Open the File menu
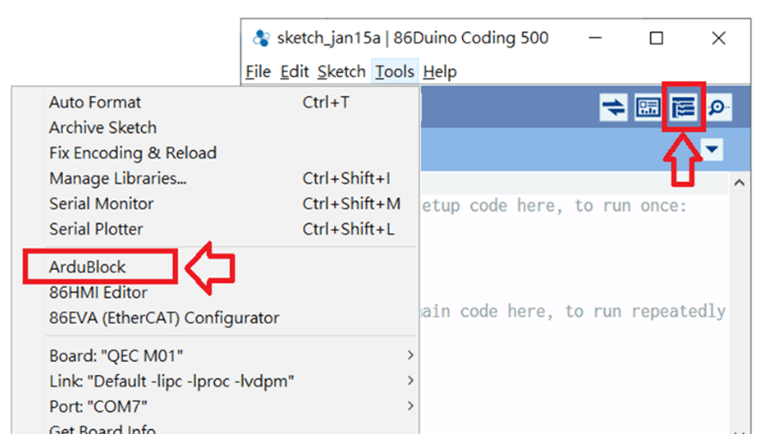This screenshot has width=779, height=434. click(258, 71)
